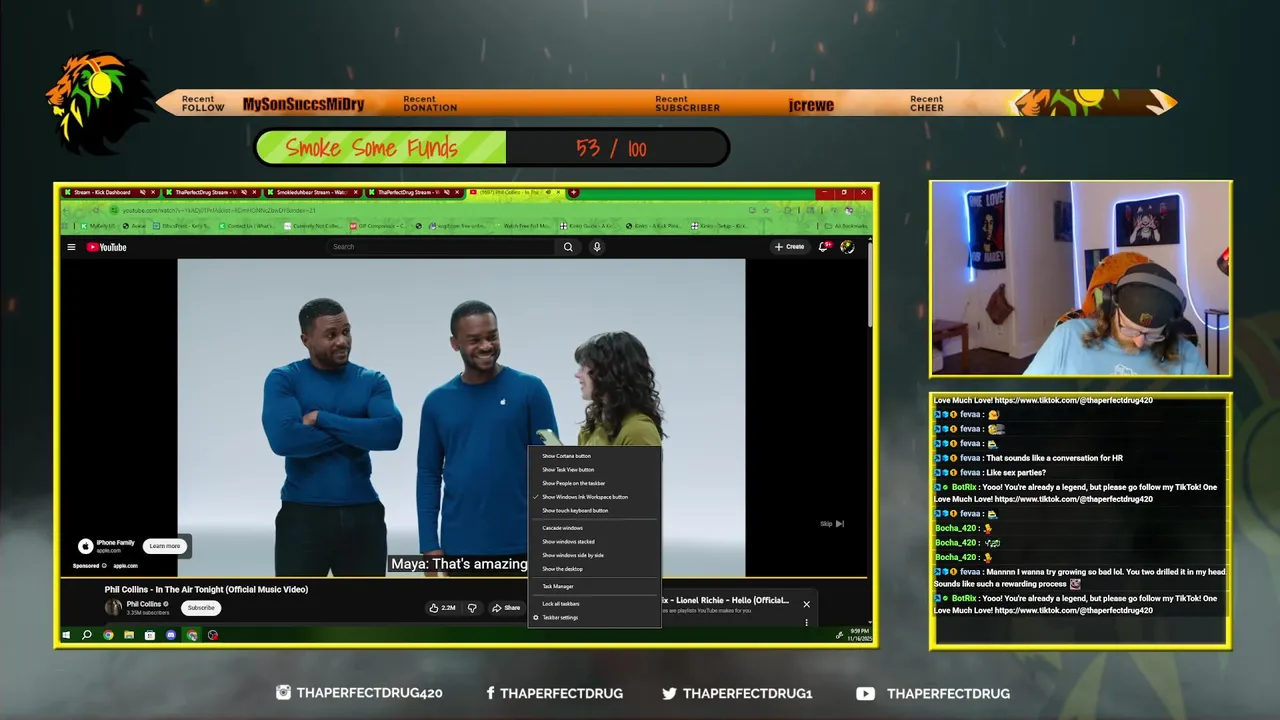Screen dimensions: 1280x720
Task: Focus the YouTube search field
Action: click(443, 247)
